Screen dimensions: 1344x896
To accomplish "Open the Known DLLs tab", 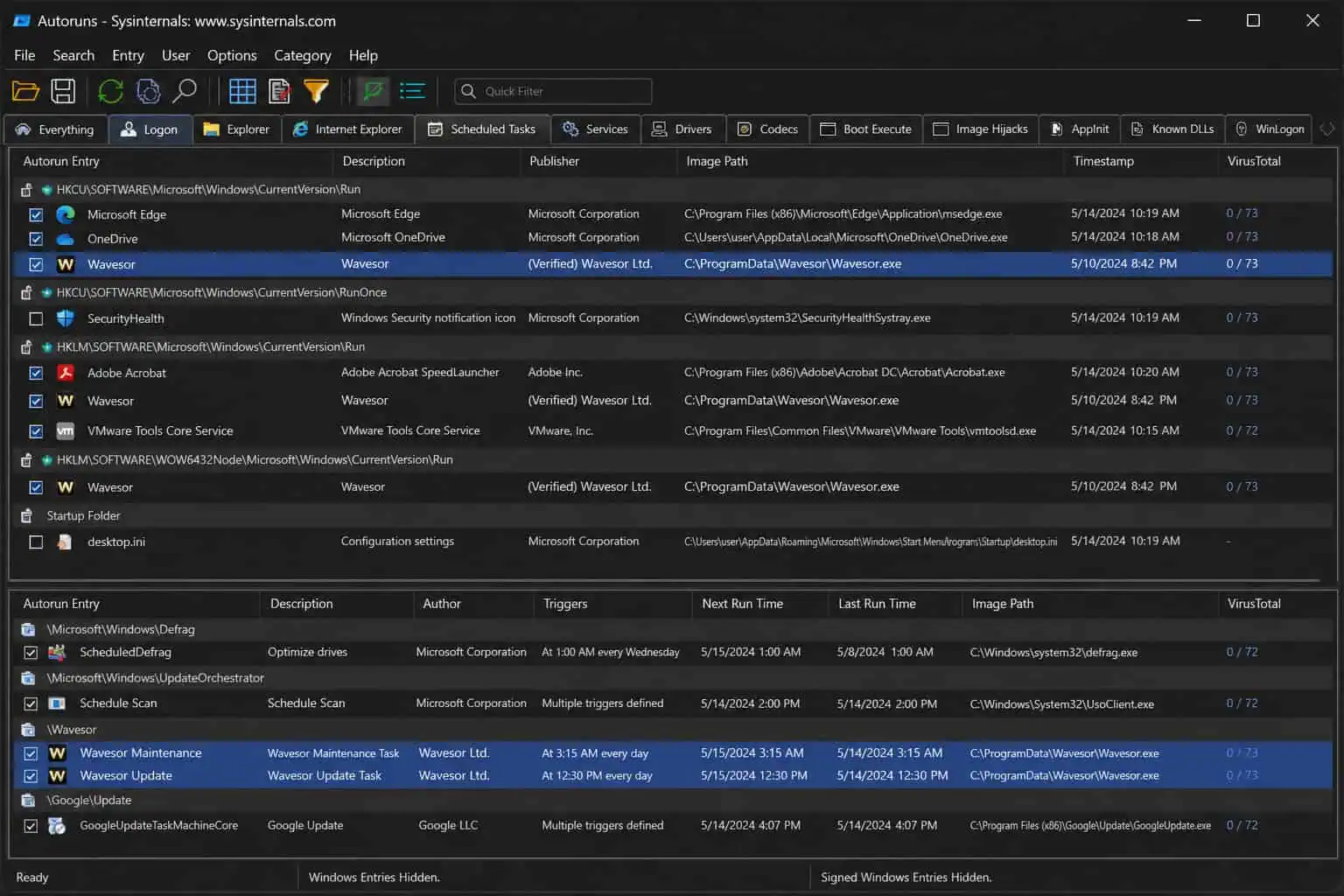I will [x=1172, y=129].
